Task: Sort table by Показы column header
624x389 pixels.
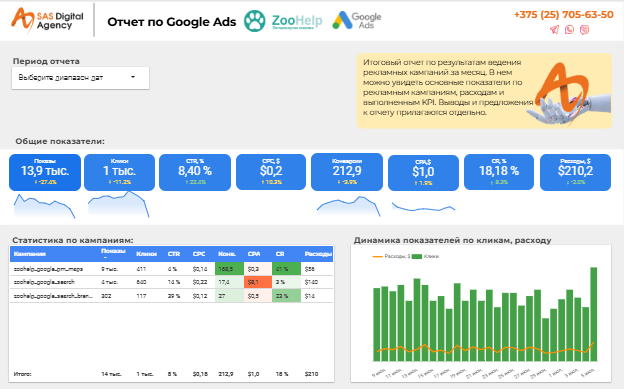Action: point(113,253)
